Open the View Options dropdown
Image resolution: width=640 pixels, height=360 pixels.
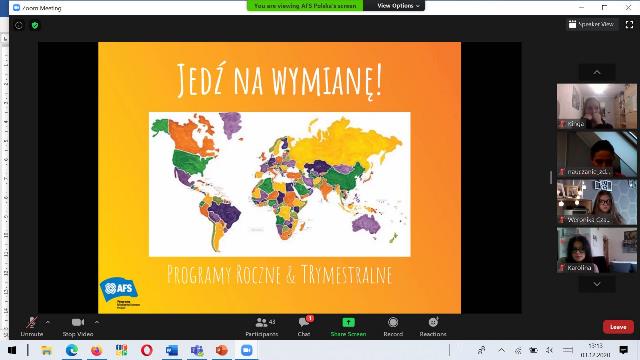[398, 6]
